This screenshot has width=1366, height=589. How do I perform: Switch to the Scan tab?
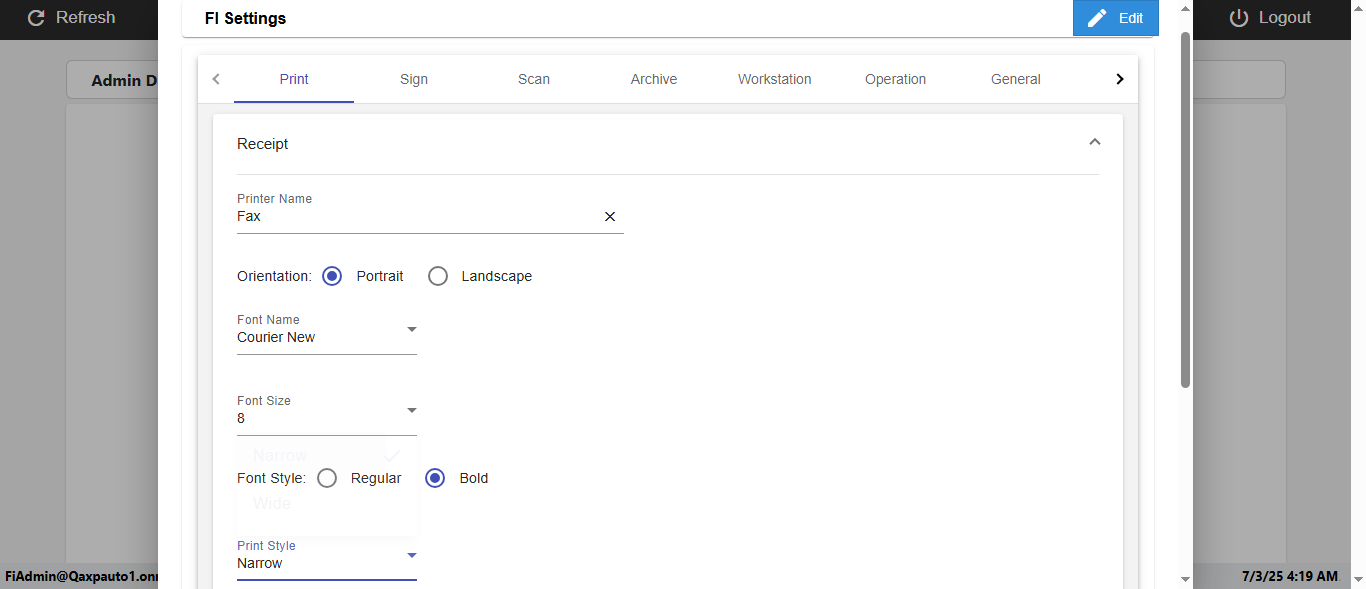pos(534,79)
